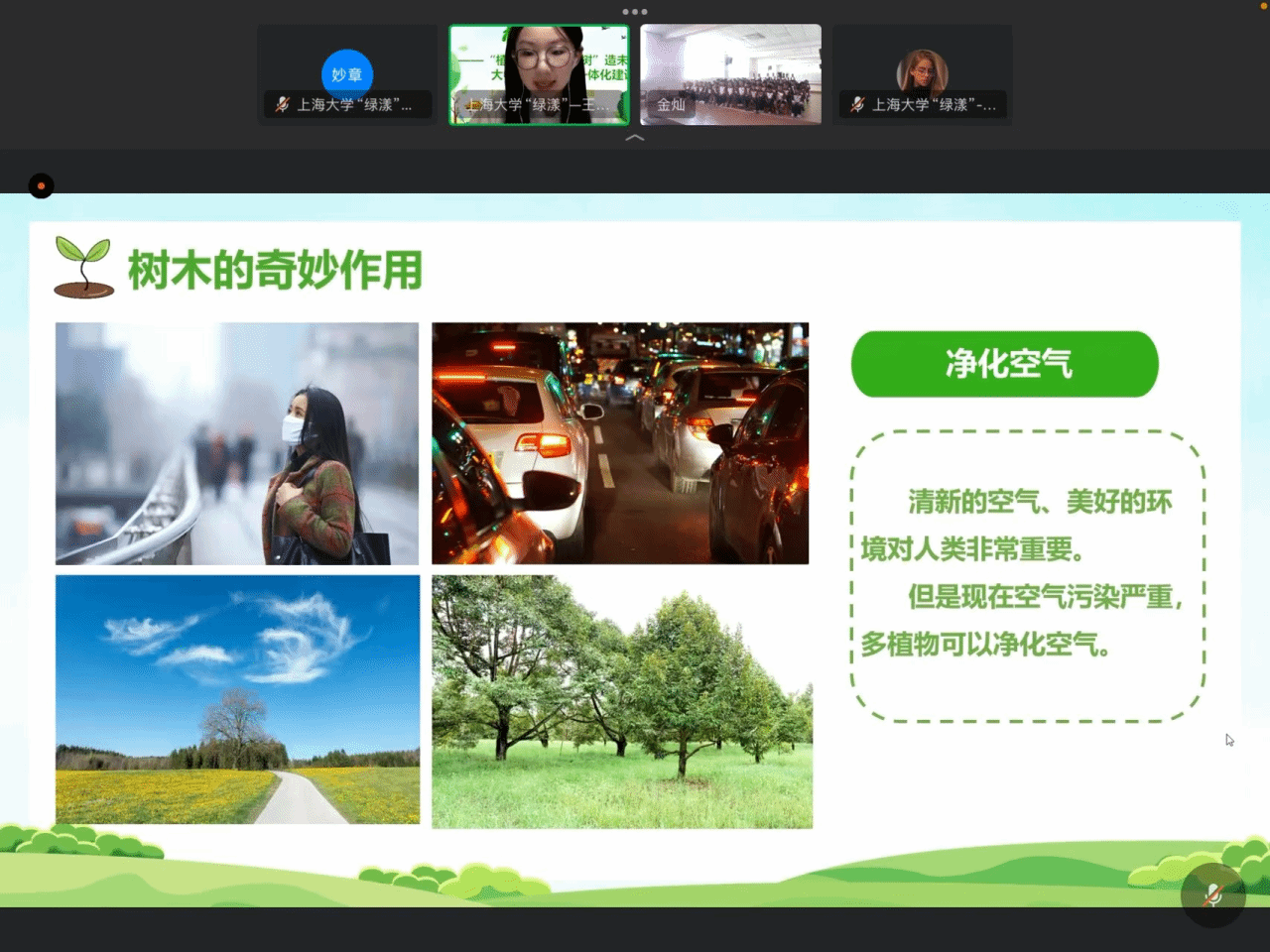Click the dashed-border text box on slide
Image resolution: width=1270 pixels, height=952 pixels.
coord(1027,575)
